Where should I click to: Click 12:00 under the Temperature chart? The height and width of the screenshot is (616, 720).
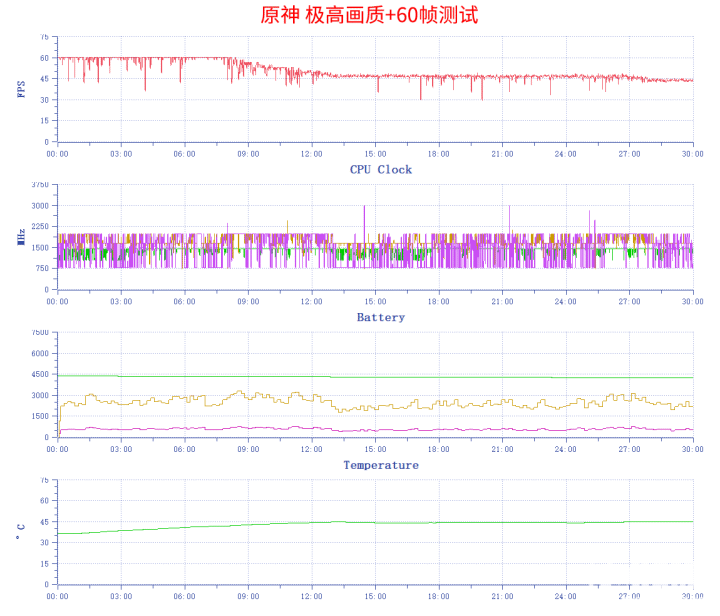click(311, 597)
